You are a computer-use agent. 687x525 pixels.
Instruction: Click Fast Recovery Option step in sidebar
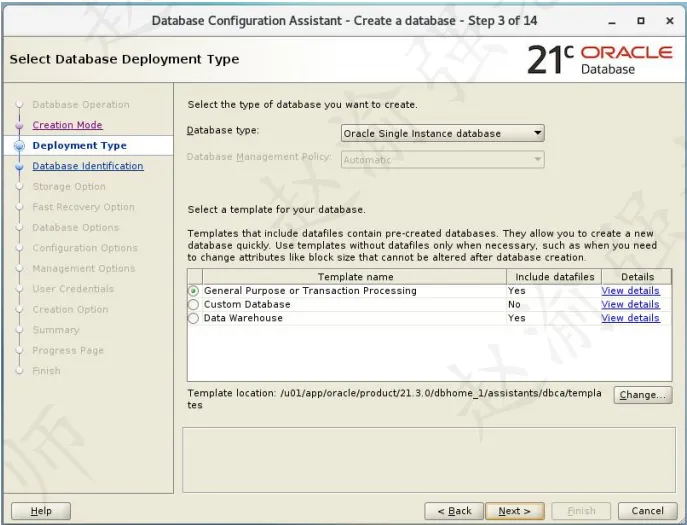pos(83,207)
